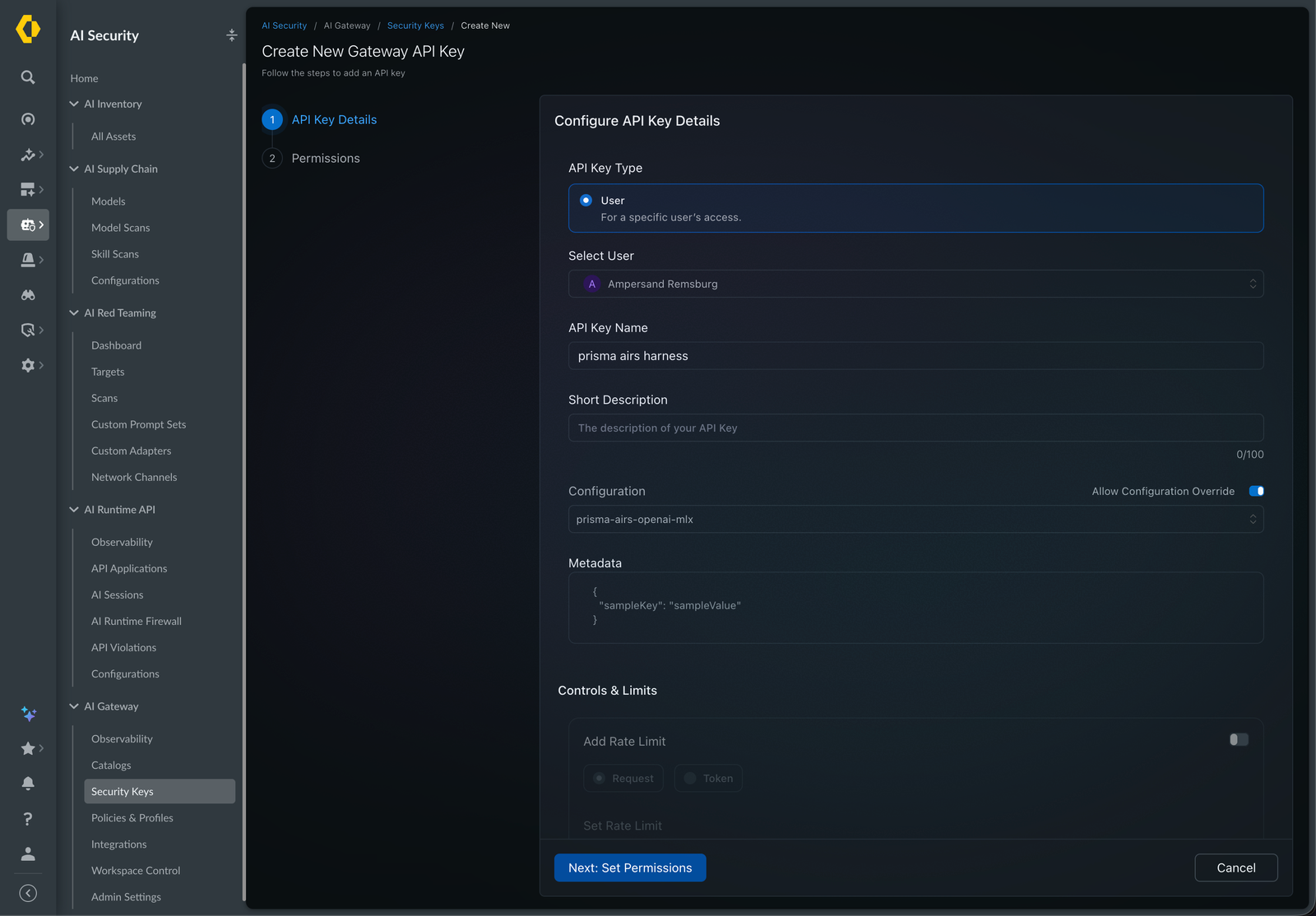This screenshot has width=1316, height=916.
Task: Collapse the AI Runtime API section
Action: (x=74, y=510)
